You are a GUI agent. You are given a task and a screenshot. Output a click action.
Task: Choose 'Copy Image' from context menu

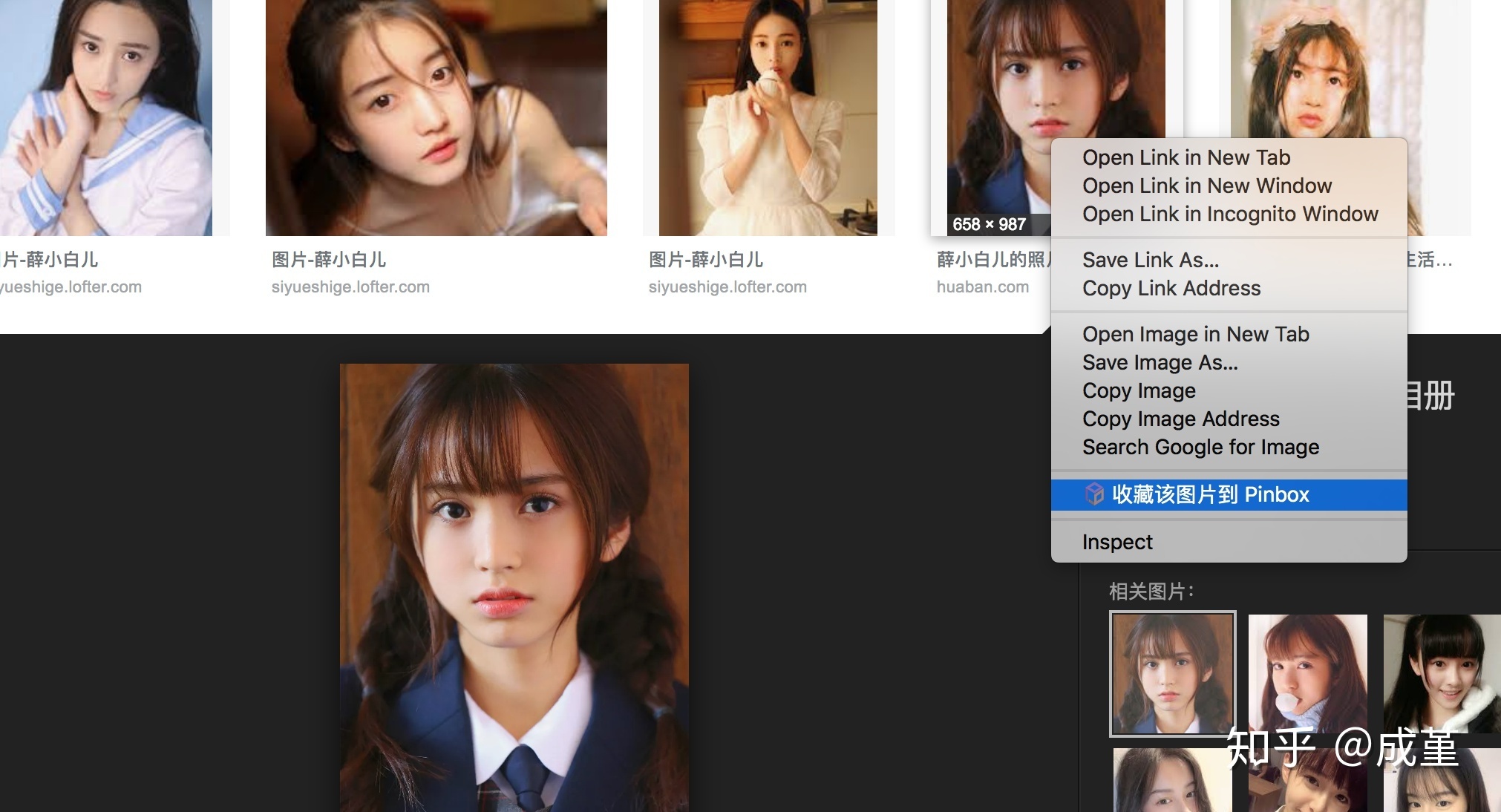[1139, 390]
